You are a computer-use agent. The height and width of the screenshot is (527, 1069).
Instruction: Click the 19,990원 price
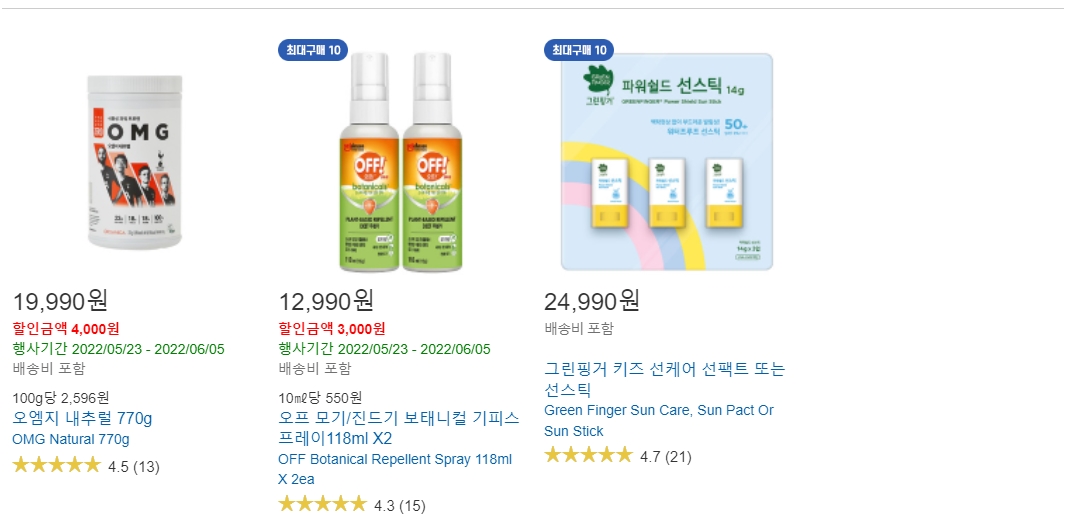(x=60, y=300)
